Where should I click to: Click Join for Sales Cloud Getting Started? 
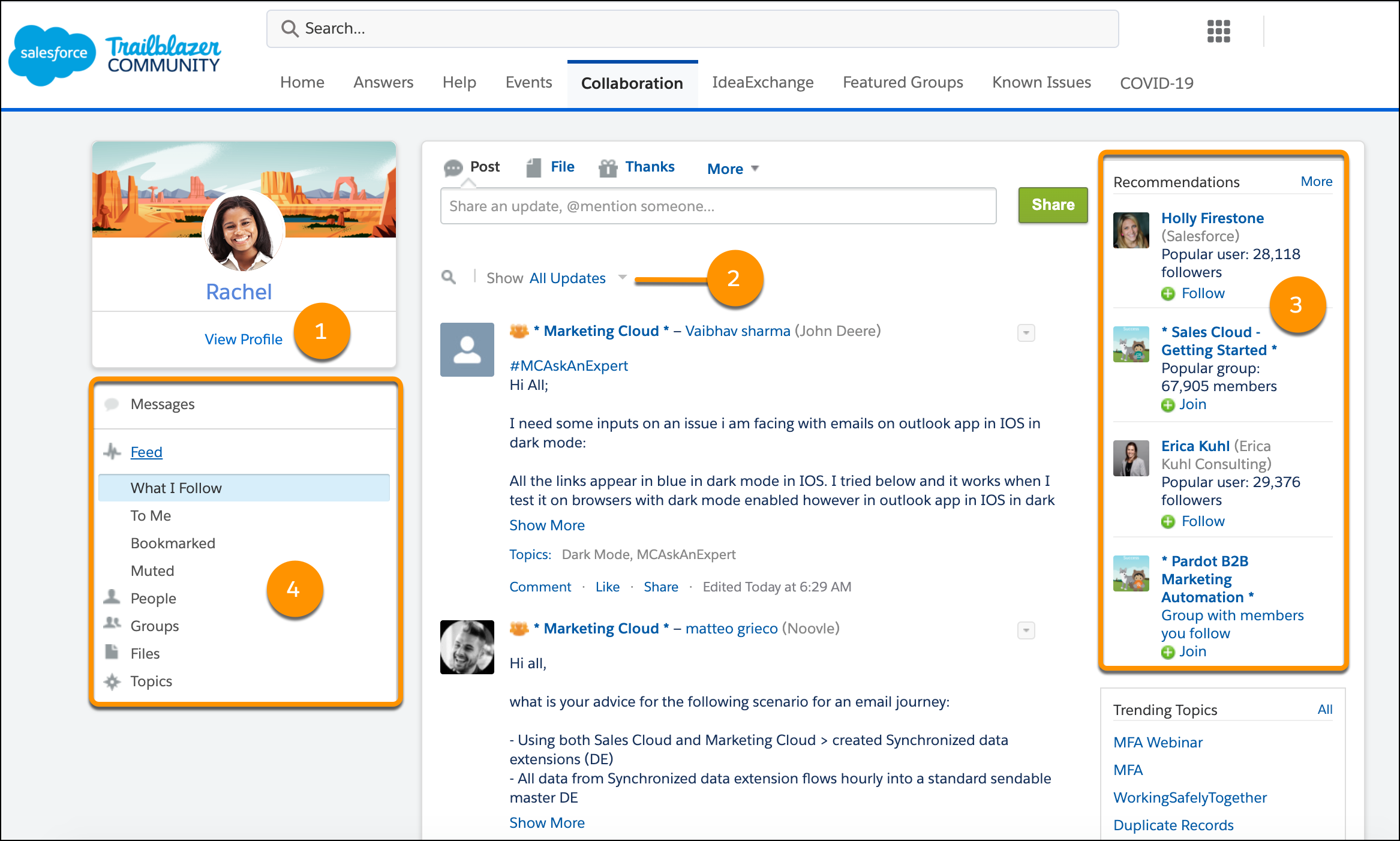tap(1192, 404)
